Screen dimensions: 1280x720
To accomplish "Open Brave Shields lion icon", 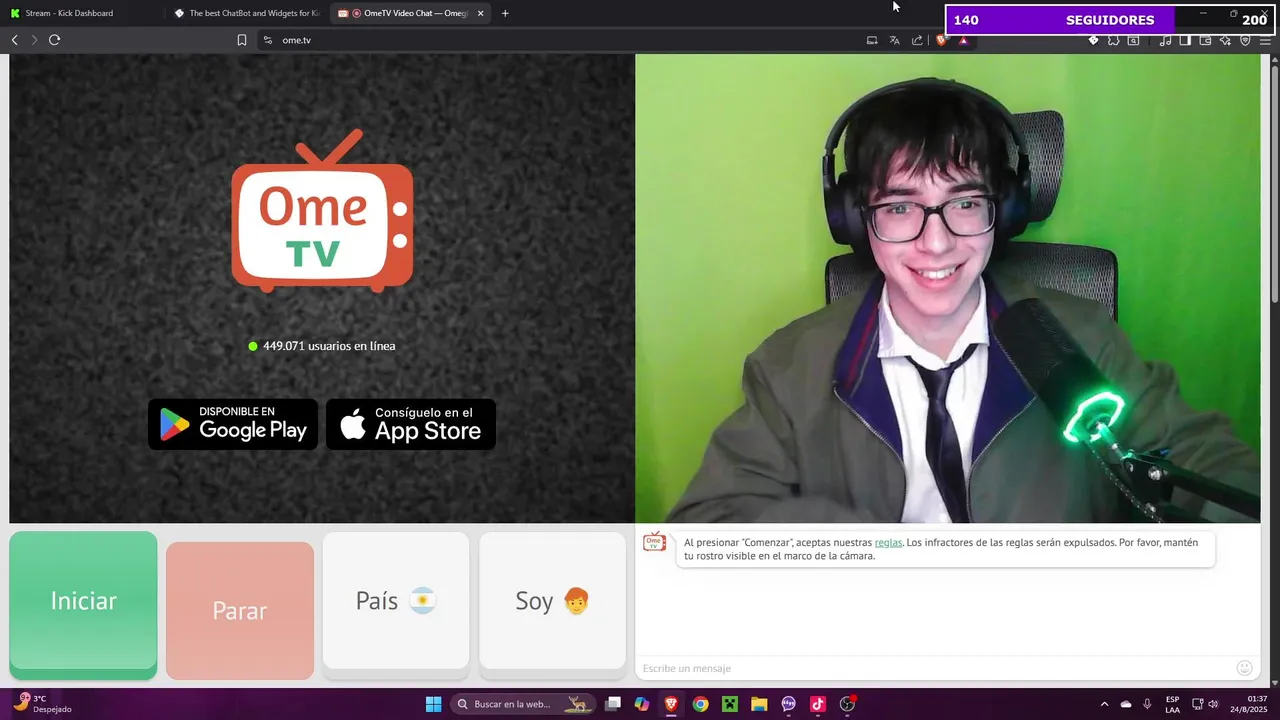I will coord(941,40).
